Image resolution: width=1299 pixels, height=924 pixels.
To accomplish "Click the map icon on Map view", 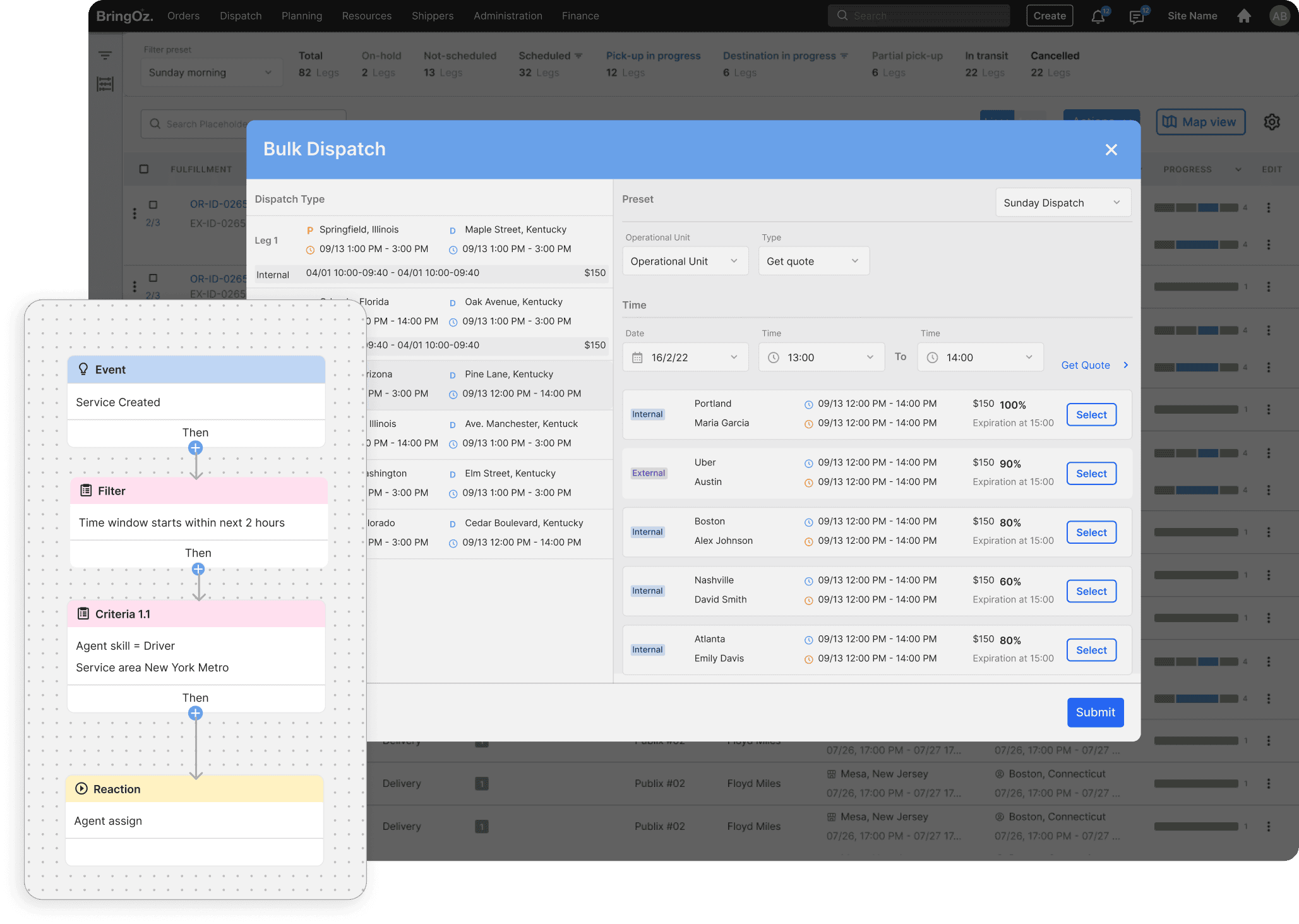I will coord(1170,122).
